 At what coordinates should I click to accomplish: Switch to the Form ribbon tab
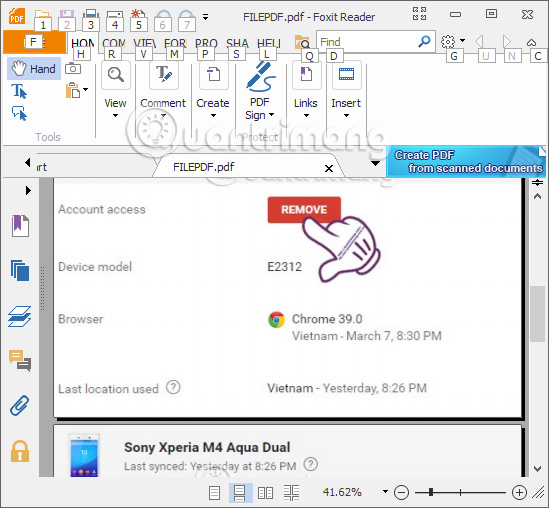(175, 43)
